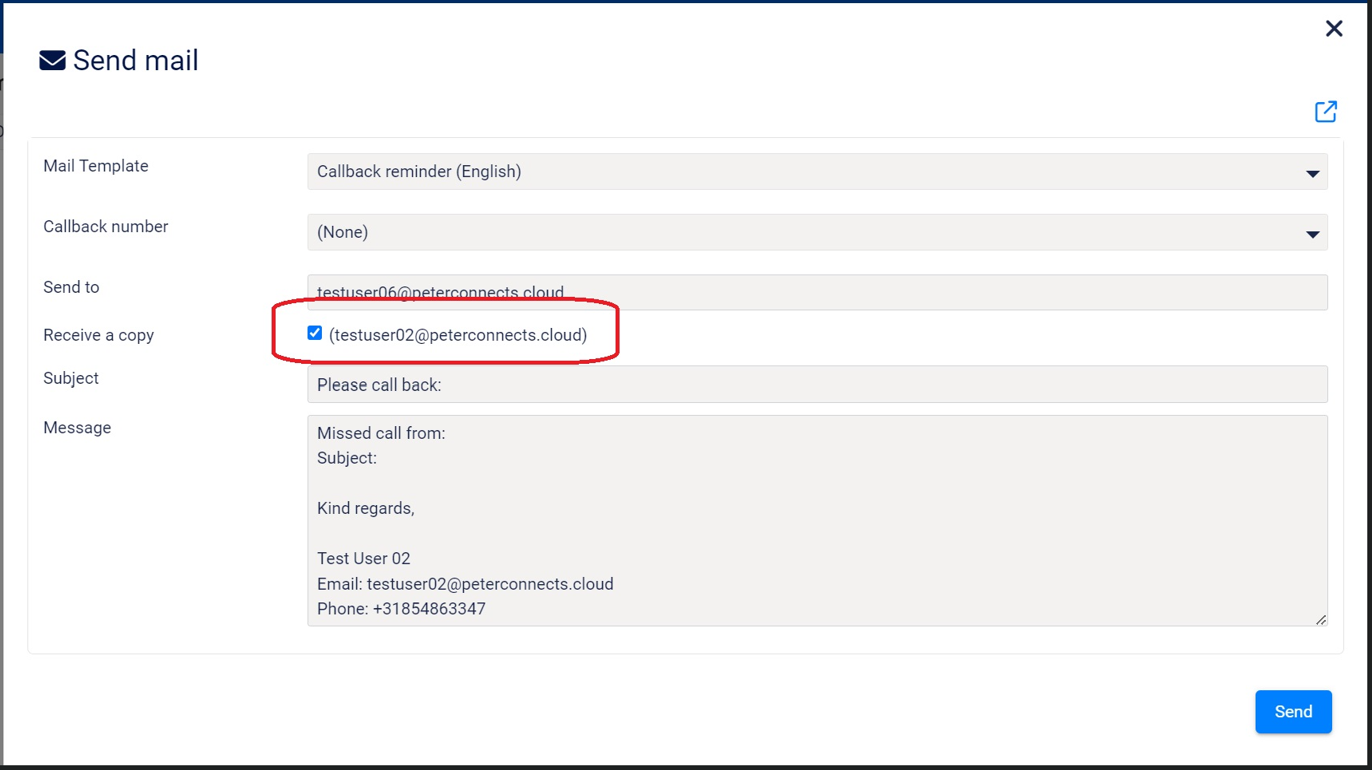Click the testuser02 email checkbox label
The image size is (1372, 770).
click(x=458, y=335)
